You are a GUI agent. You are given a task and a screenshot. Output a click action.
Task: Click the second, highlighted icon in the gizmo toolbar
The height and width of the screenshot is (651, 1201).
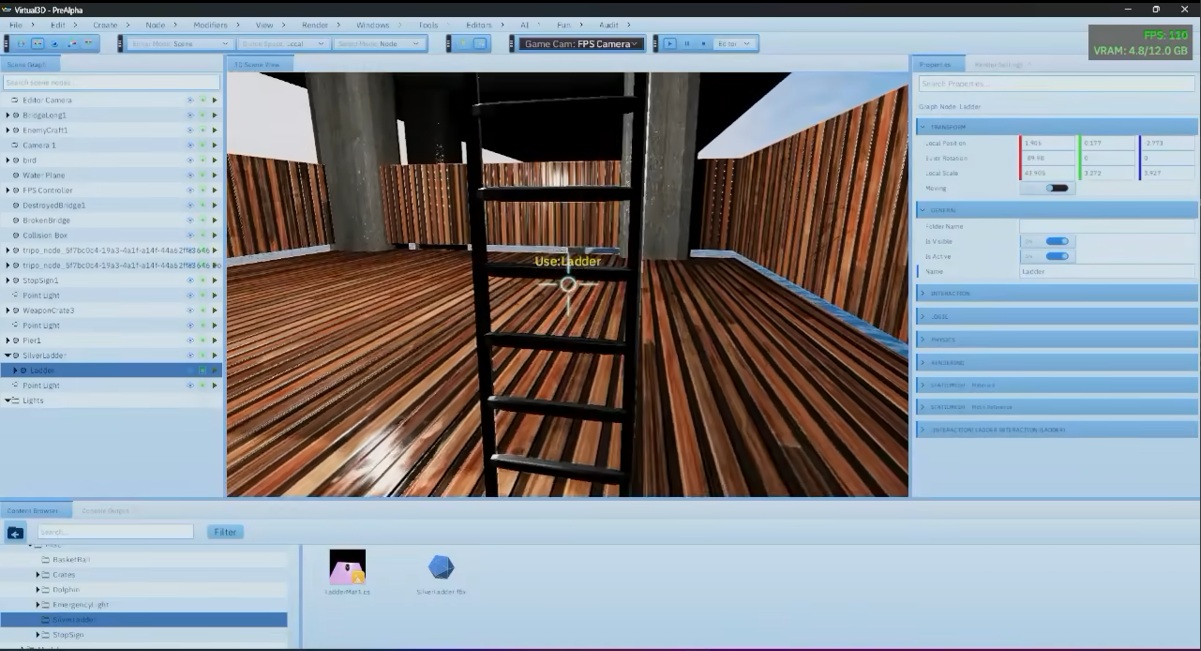click(38, 44)
